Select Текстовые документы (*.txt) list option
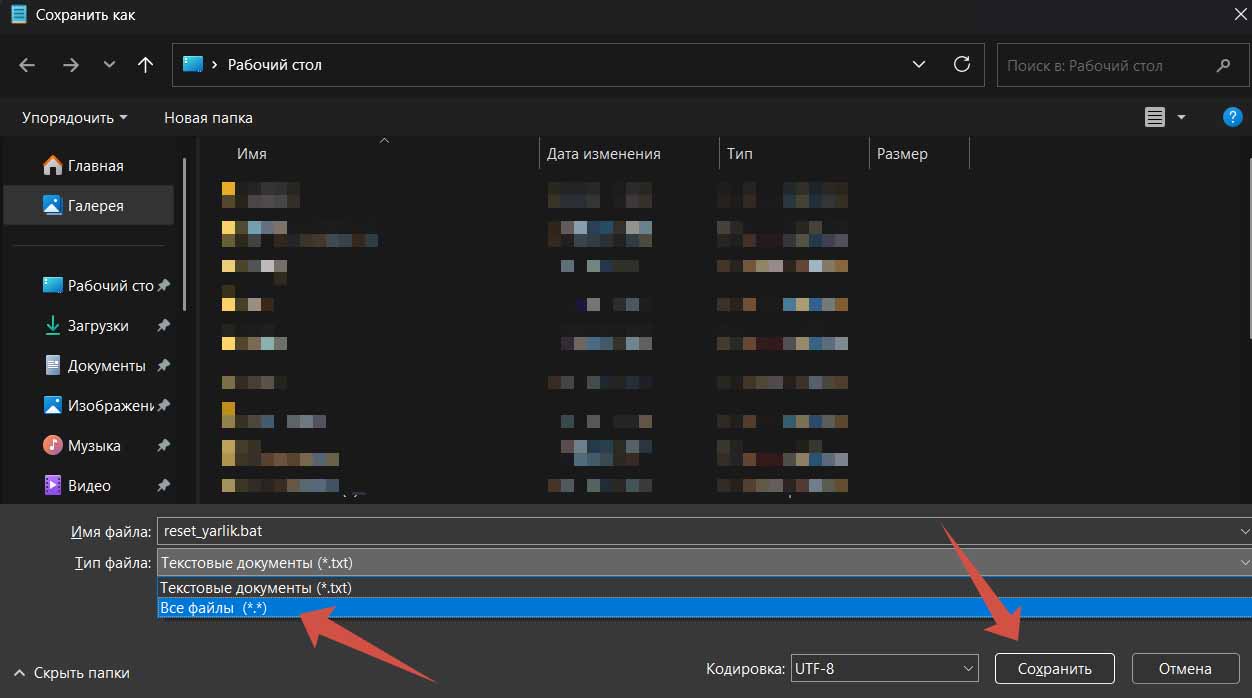1252x698 pixels. click(x=256, y=588)
